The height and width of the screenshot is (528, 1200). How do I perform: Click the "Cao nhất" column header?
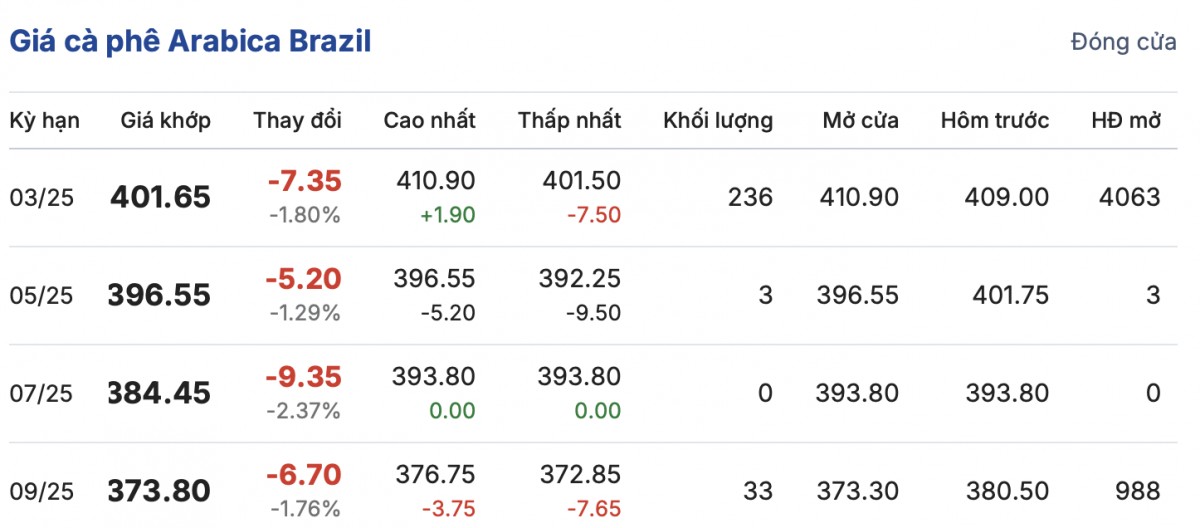point(430,121)
